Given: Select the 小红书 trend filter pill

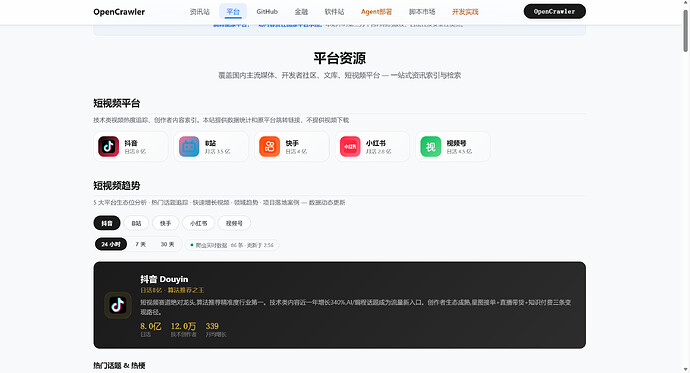Looking at the screenshot, I should 198,223.
